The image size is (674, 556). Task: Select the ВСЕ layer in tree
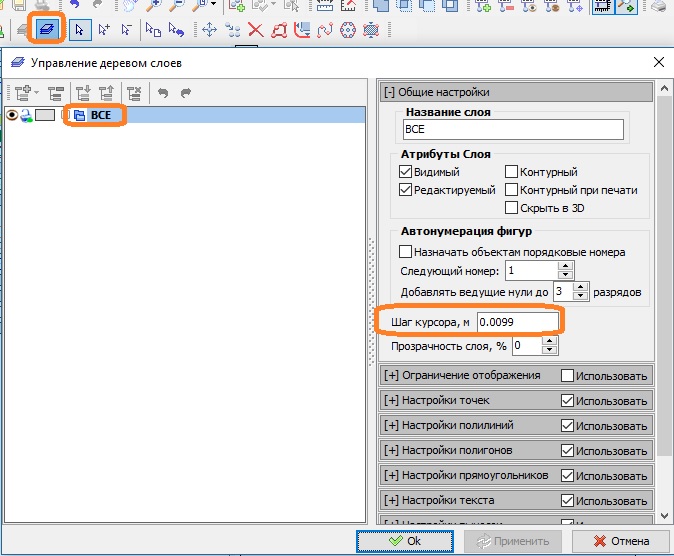click(x=100, y=115)
